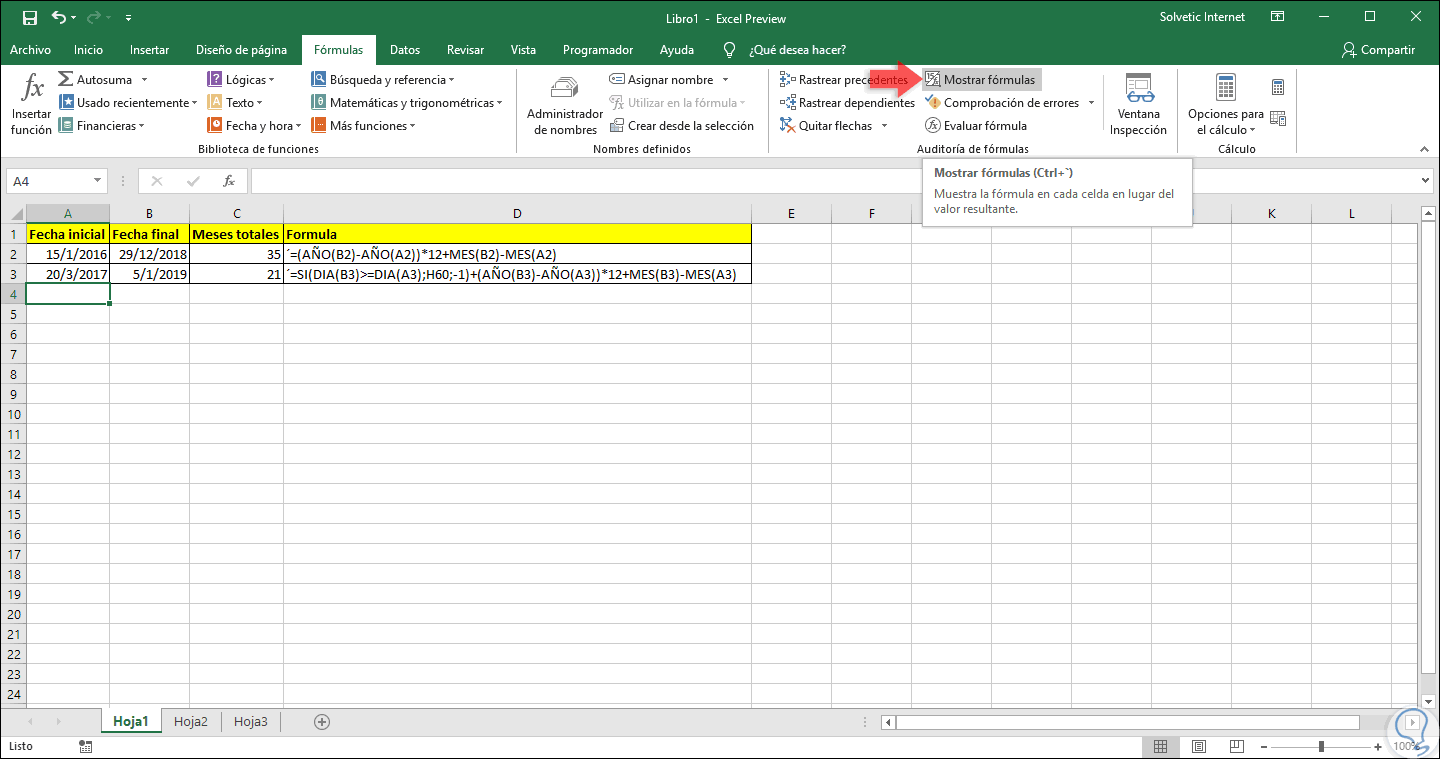Click the add new sheet plus icon
The width and height of the screenshot is (1440, 759).
click(322, 721)
